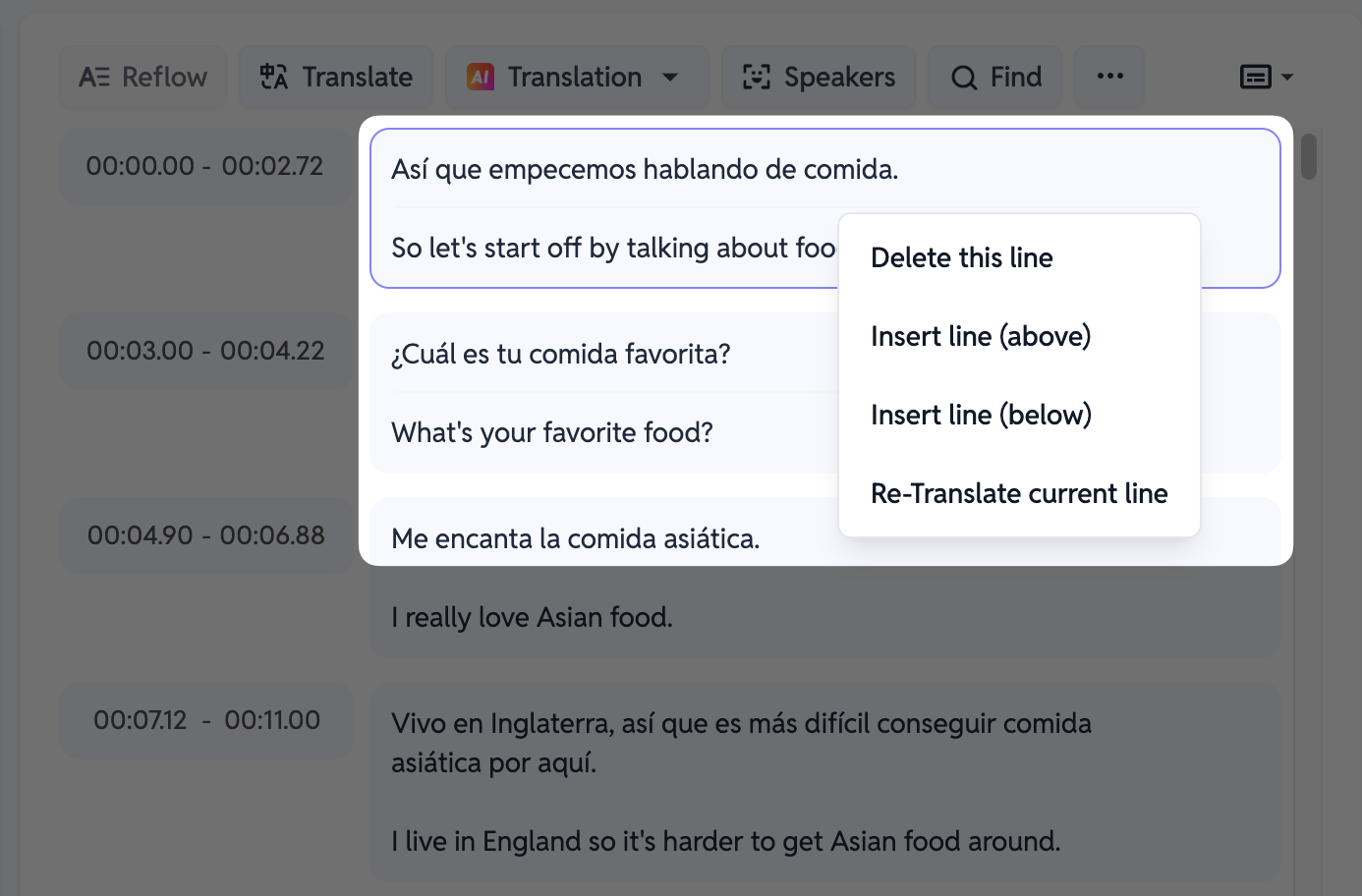Click the Find magnifier icon

(964, 78)
